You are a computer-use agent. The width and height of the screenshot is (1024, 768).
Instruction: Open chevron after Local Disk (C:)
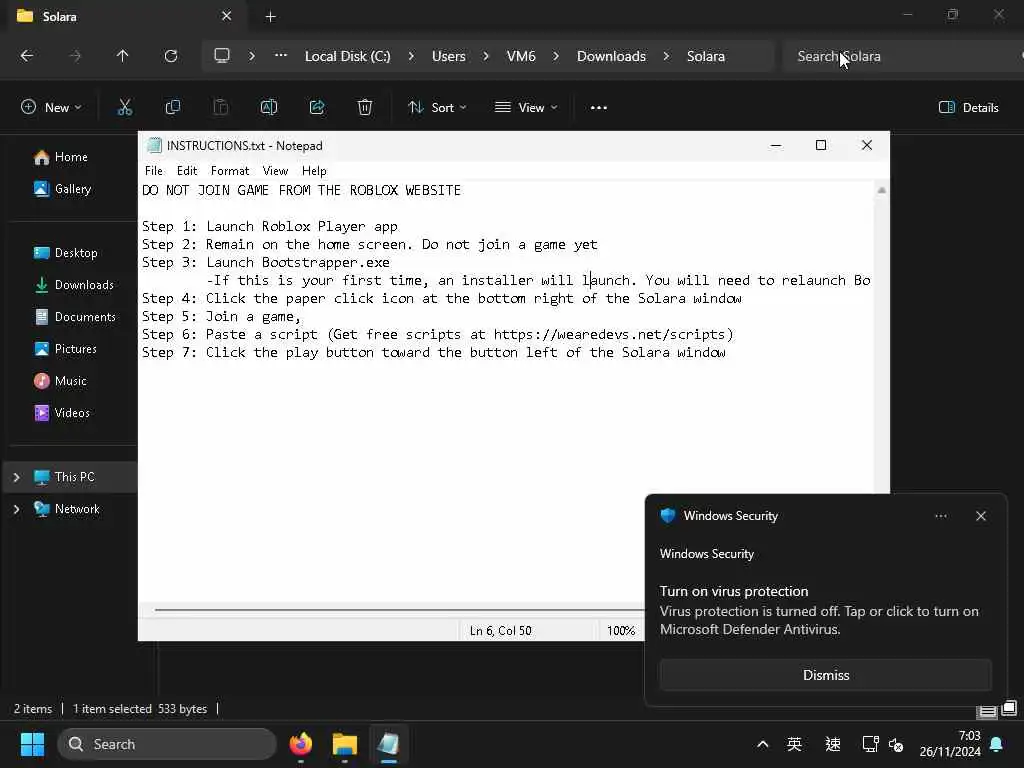pyautogui.click(x=411, y=56)
